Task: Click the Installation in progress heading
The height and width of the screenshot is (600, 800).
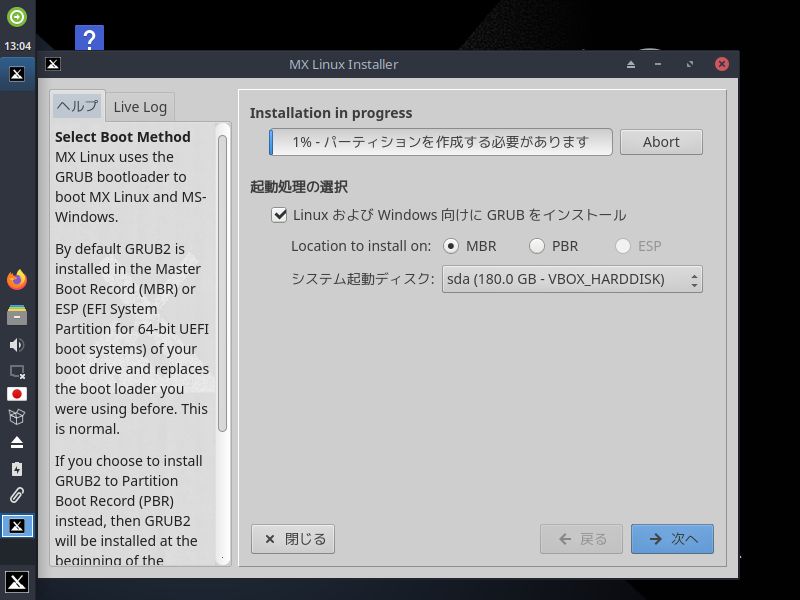Action: pos(331,113)
